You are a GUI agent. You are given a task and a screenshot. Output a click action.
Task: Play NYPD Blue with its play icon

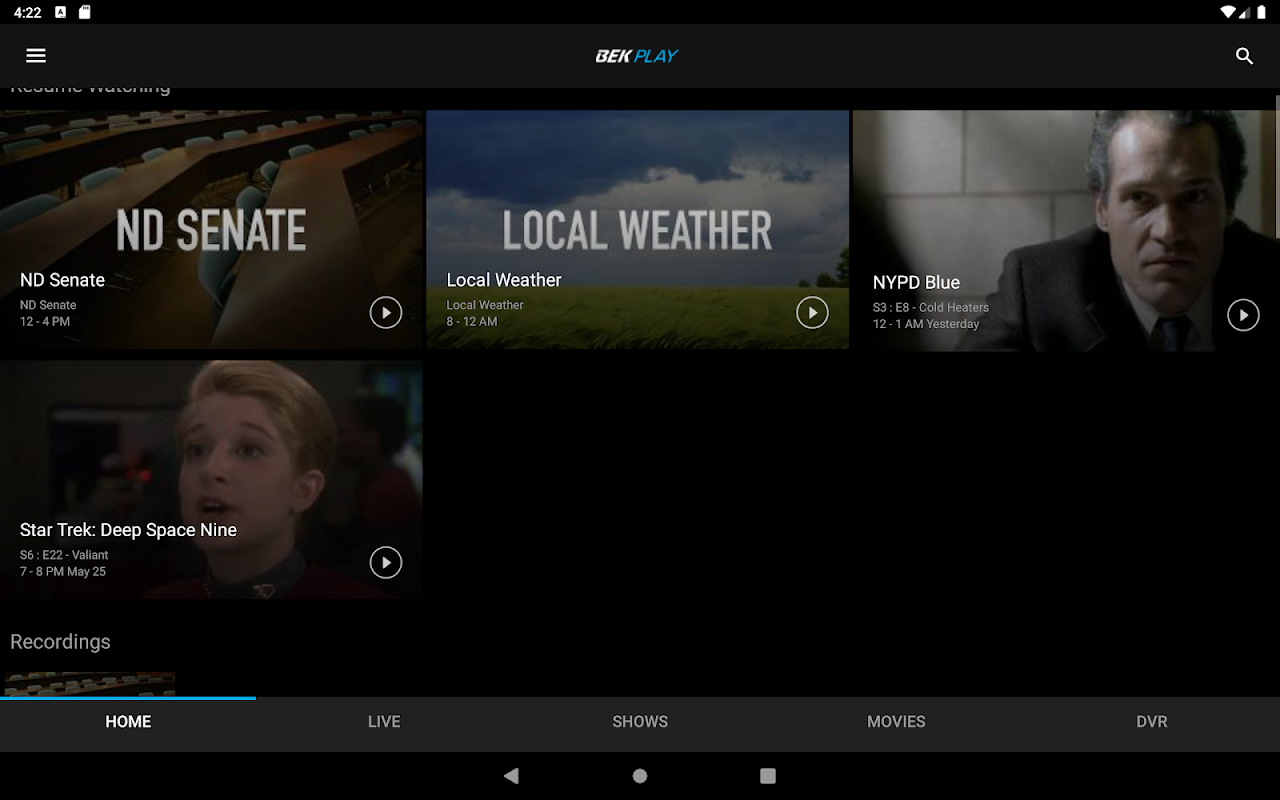coord(1243,315)
